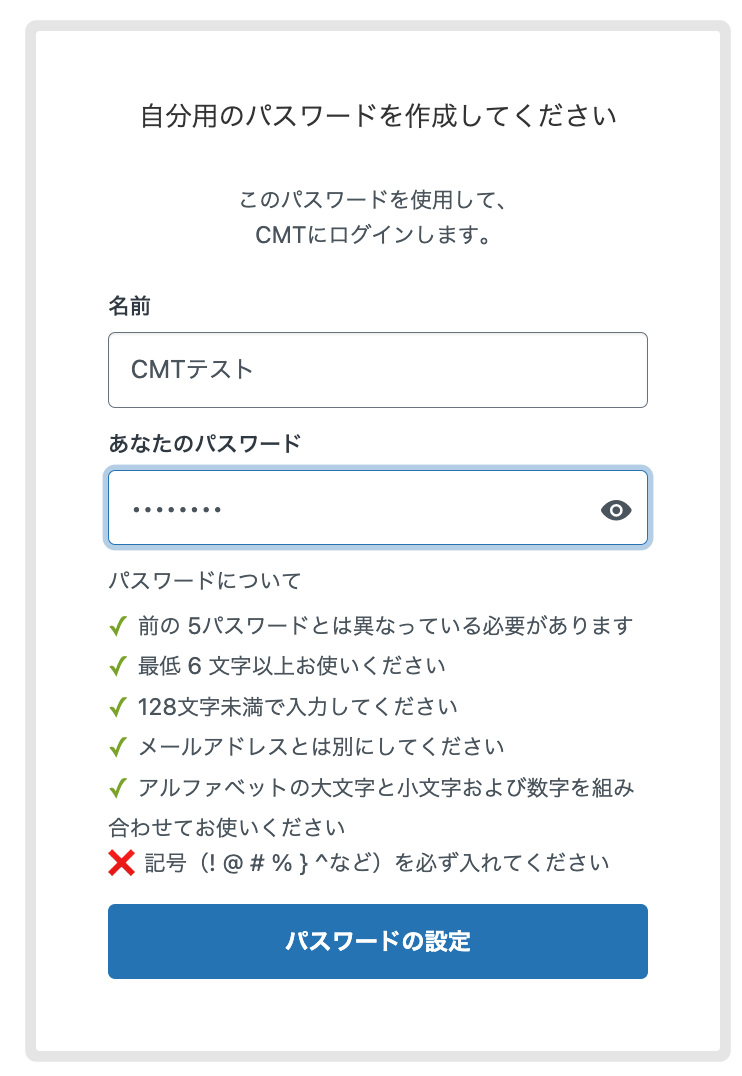Focus the 名前 field containing CMTテスト

[377, 370]
